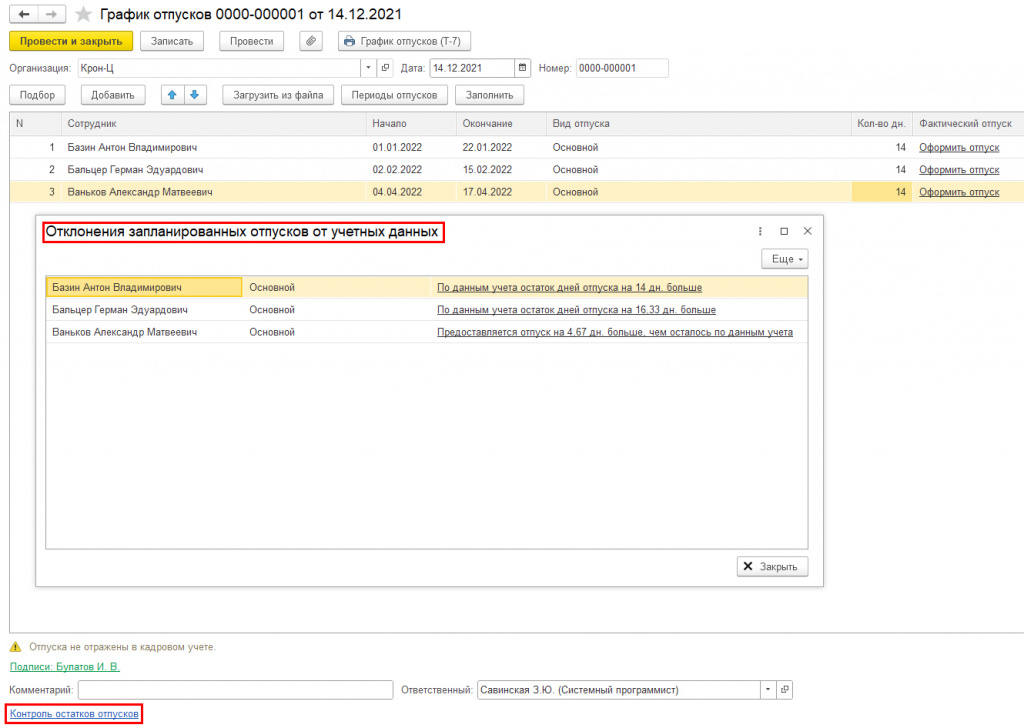Sort by the Окончание column header
Screen dimensions: 1024x728
click(502, 123)
